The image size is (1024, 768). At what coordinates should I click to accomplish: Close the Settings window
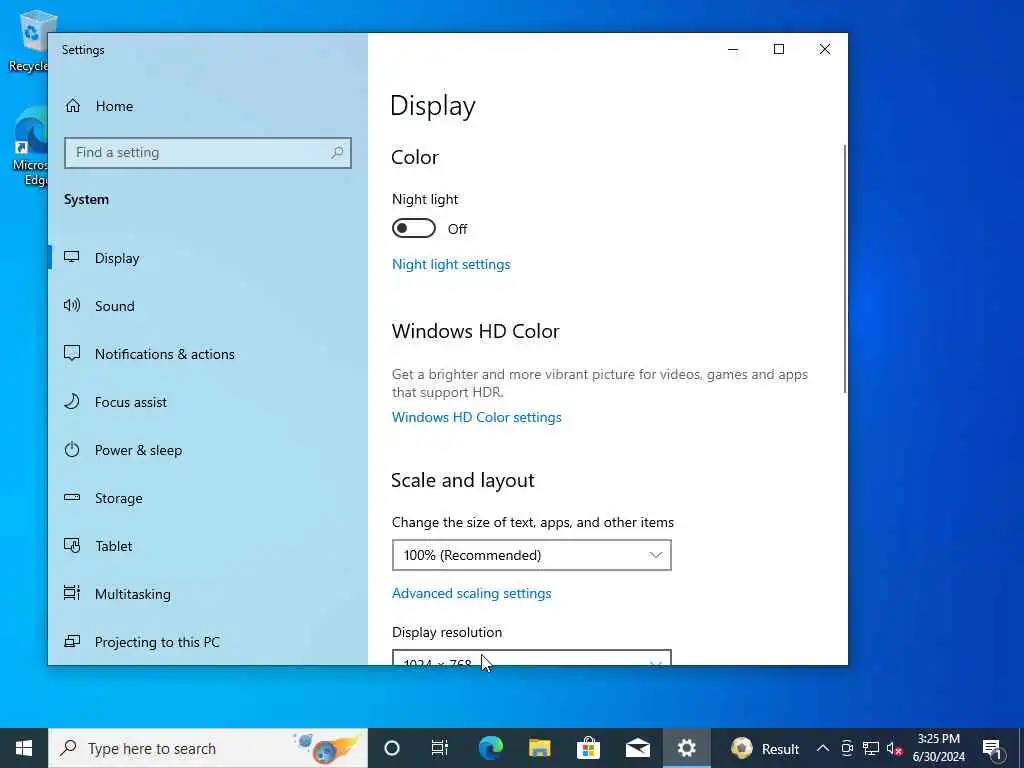tap(825, 50)
